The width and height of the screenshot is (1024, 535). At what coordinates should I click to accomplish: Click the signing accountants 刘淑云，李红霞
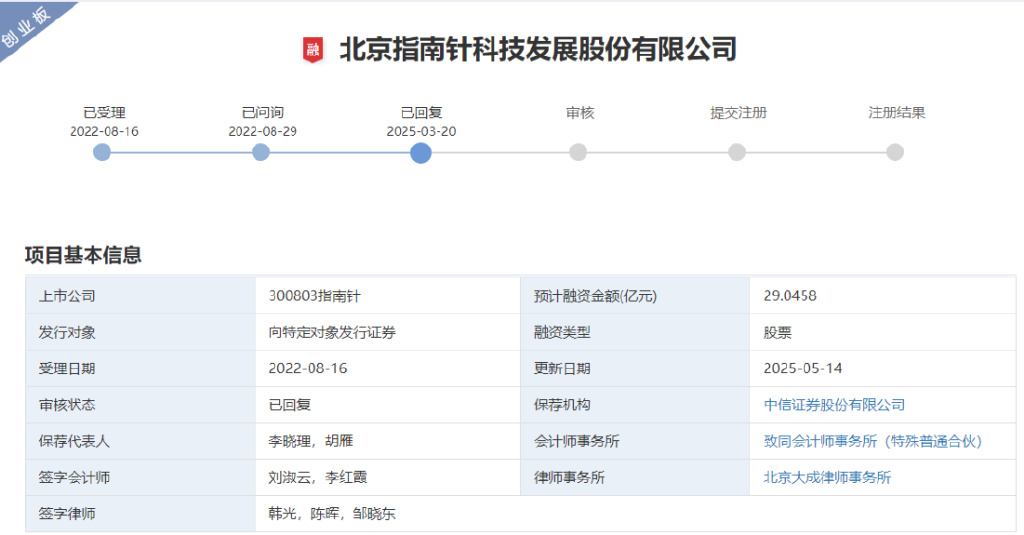(x=317, y=478)
